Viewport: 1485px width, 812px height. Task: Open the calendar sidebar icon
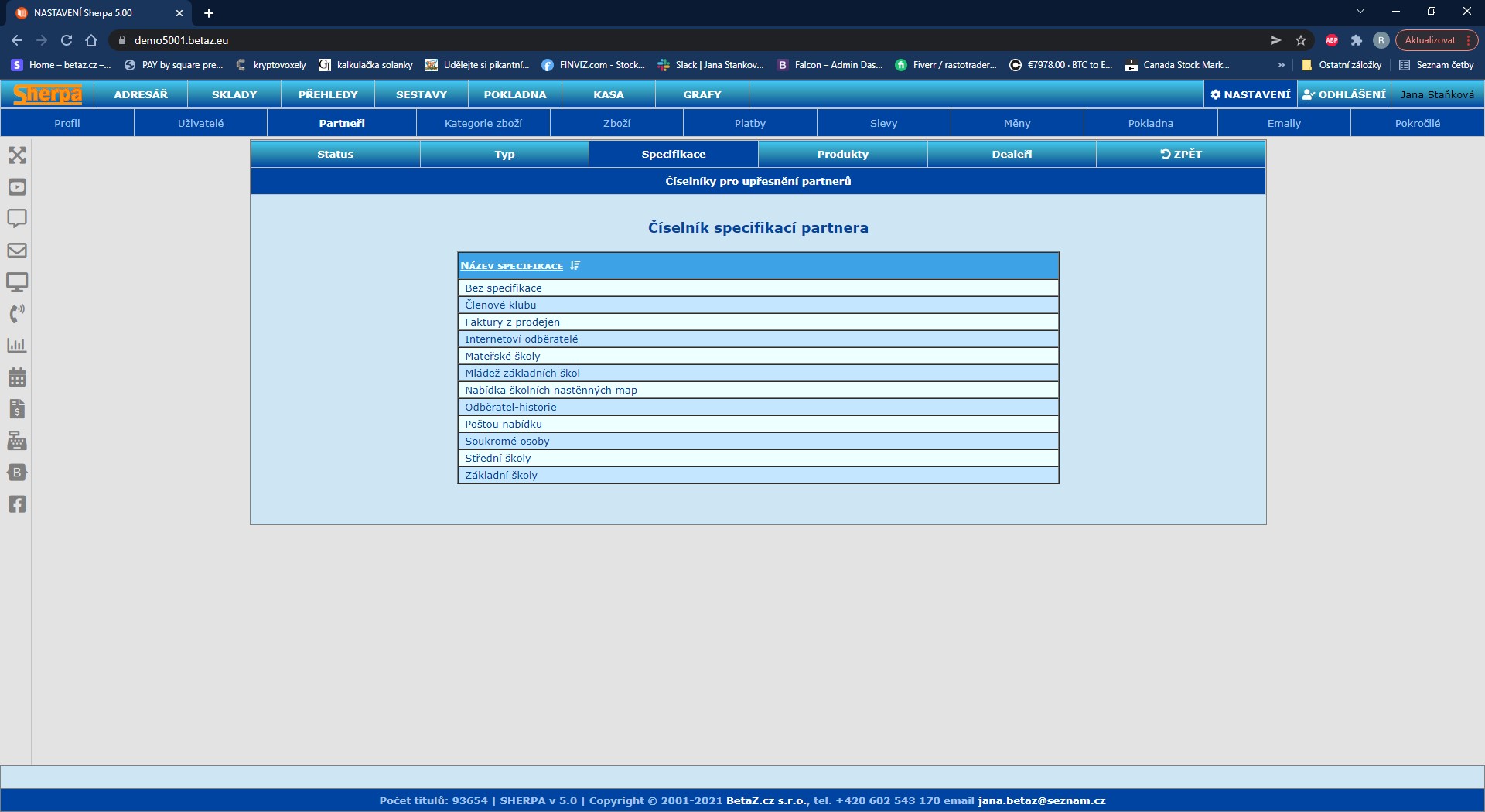point(17,377)
